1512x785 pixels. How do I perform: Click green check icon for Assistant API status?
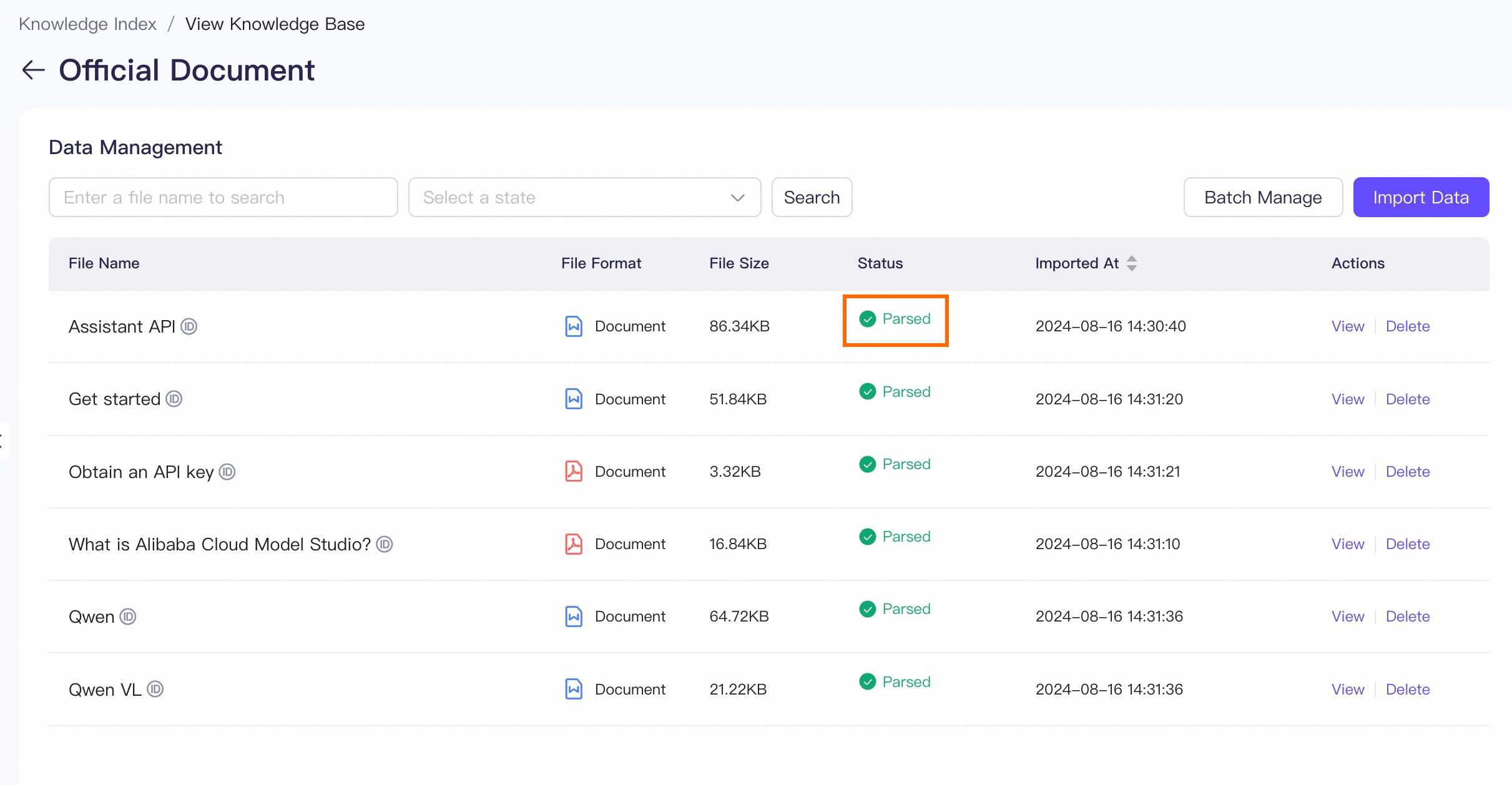(868, 319)
